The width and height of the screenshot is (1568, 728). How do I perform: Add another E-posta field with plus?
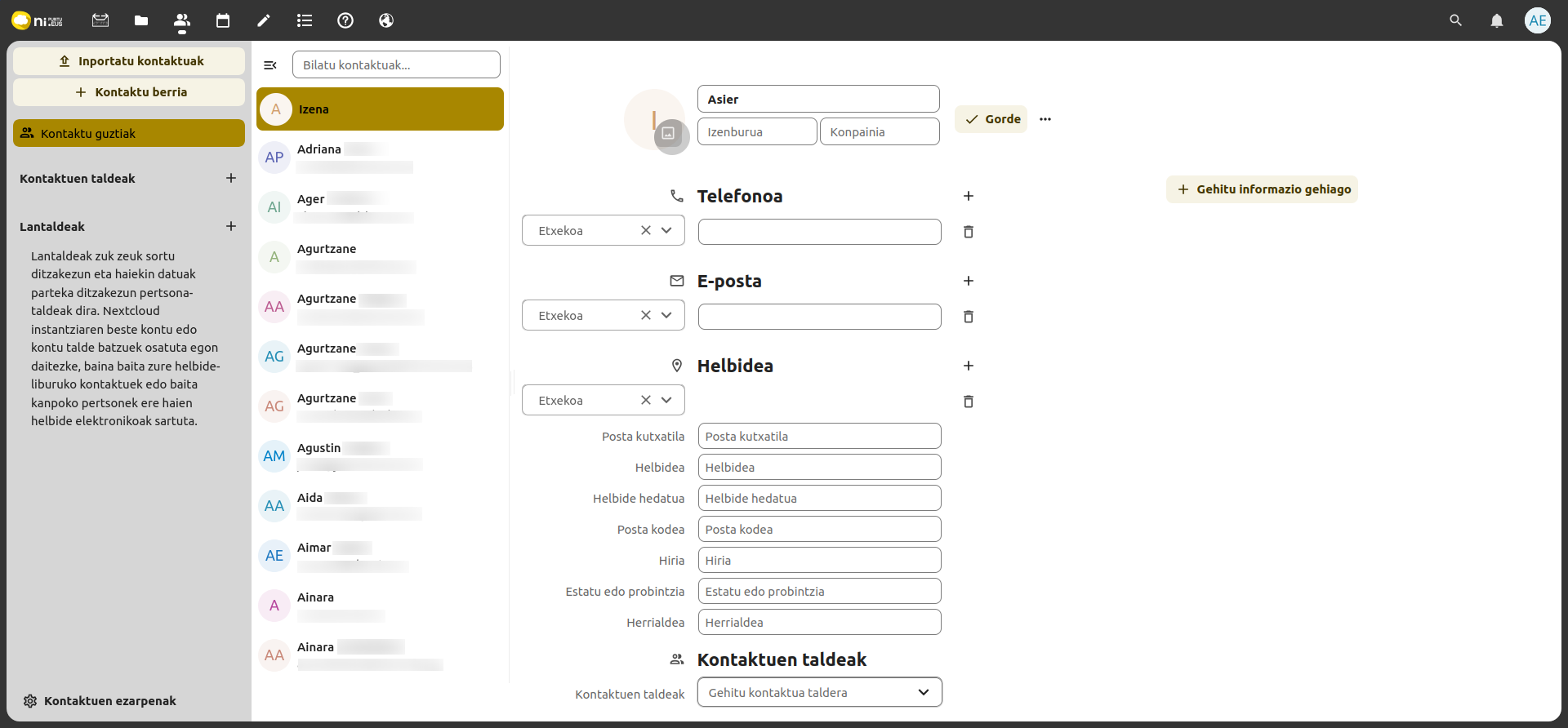point(969,281)
